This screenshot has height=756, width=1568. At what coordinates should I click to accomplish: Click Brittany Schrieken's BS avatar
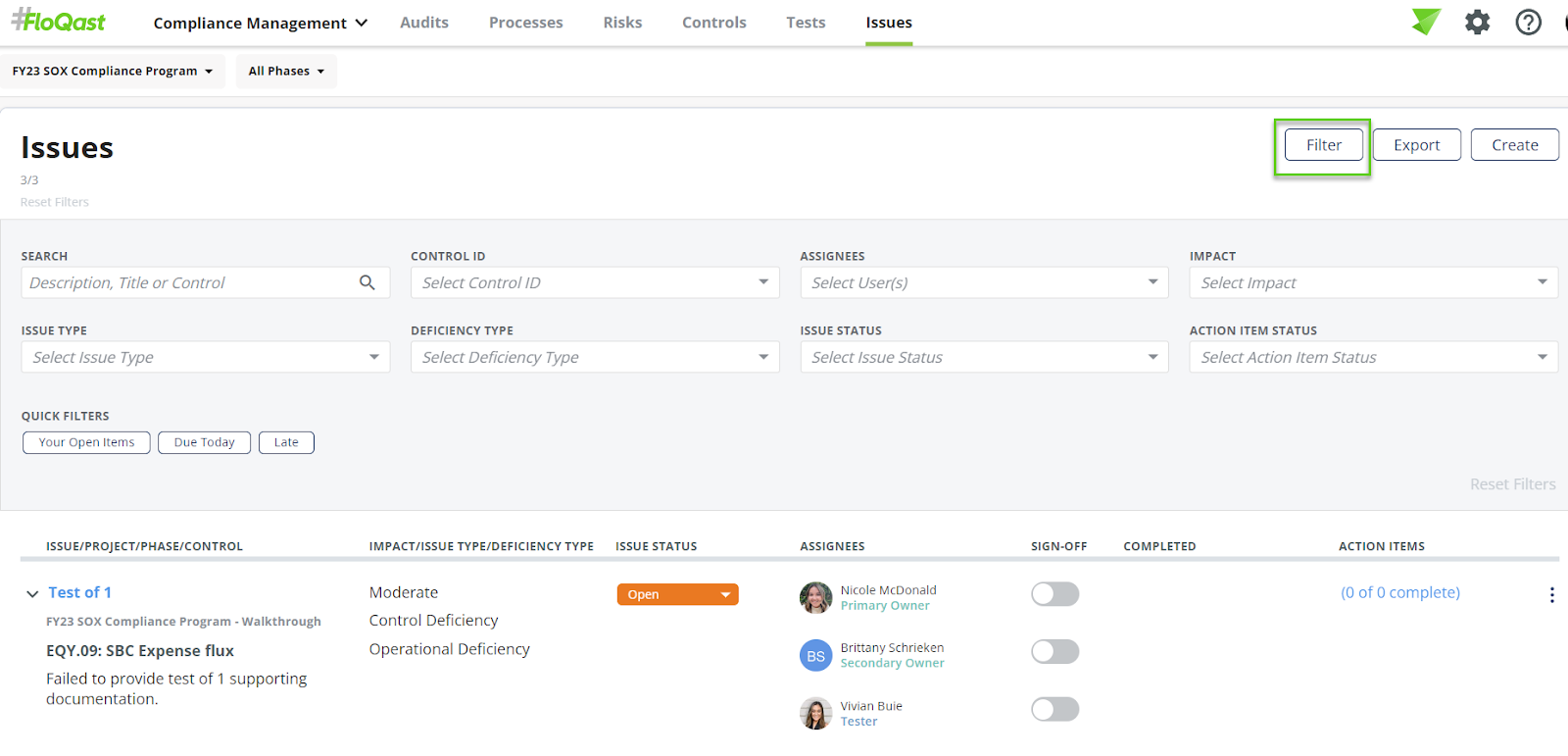pos(815,656)
